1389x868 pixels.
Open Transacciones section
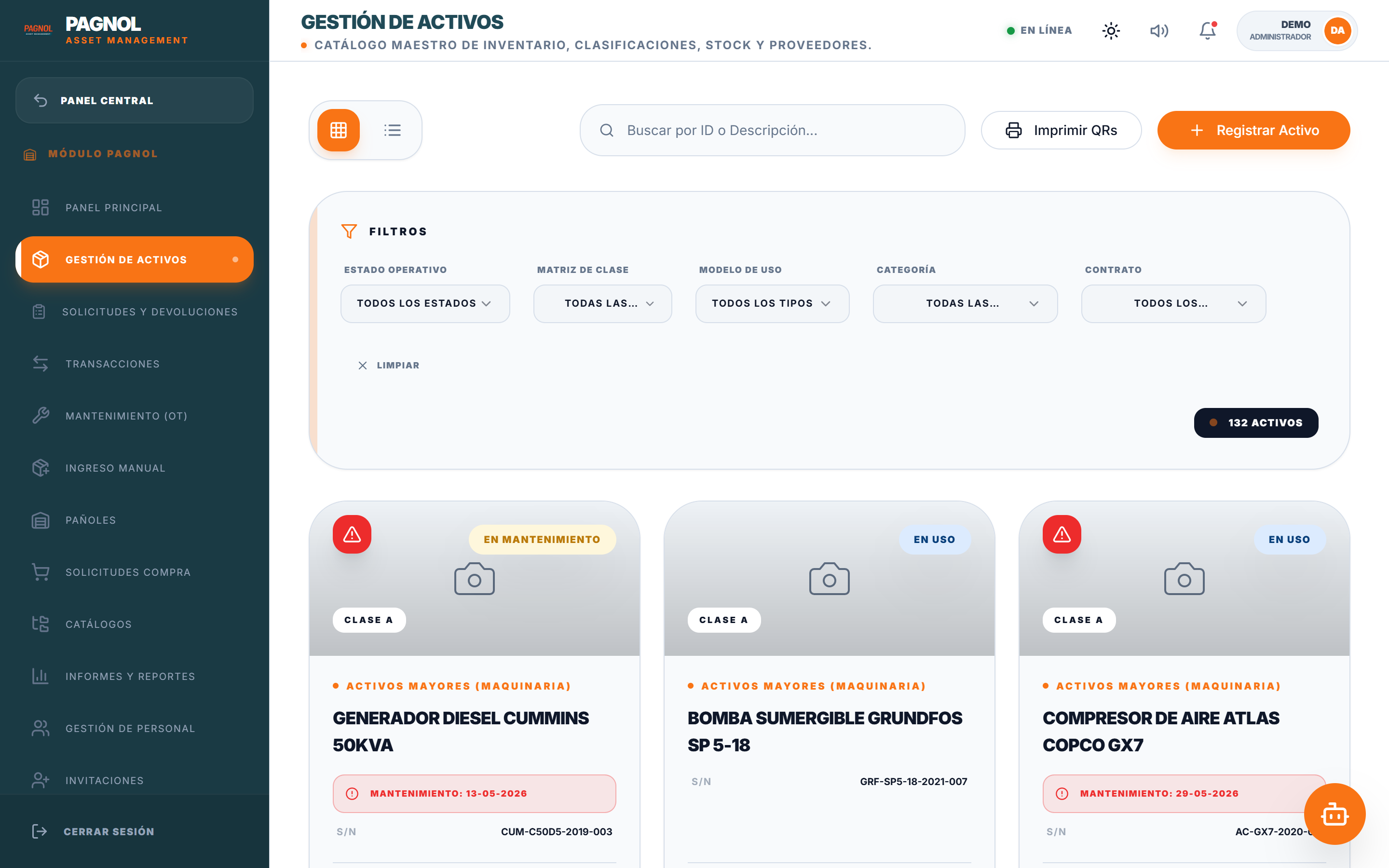point(134,364)
